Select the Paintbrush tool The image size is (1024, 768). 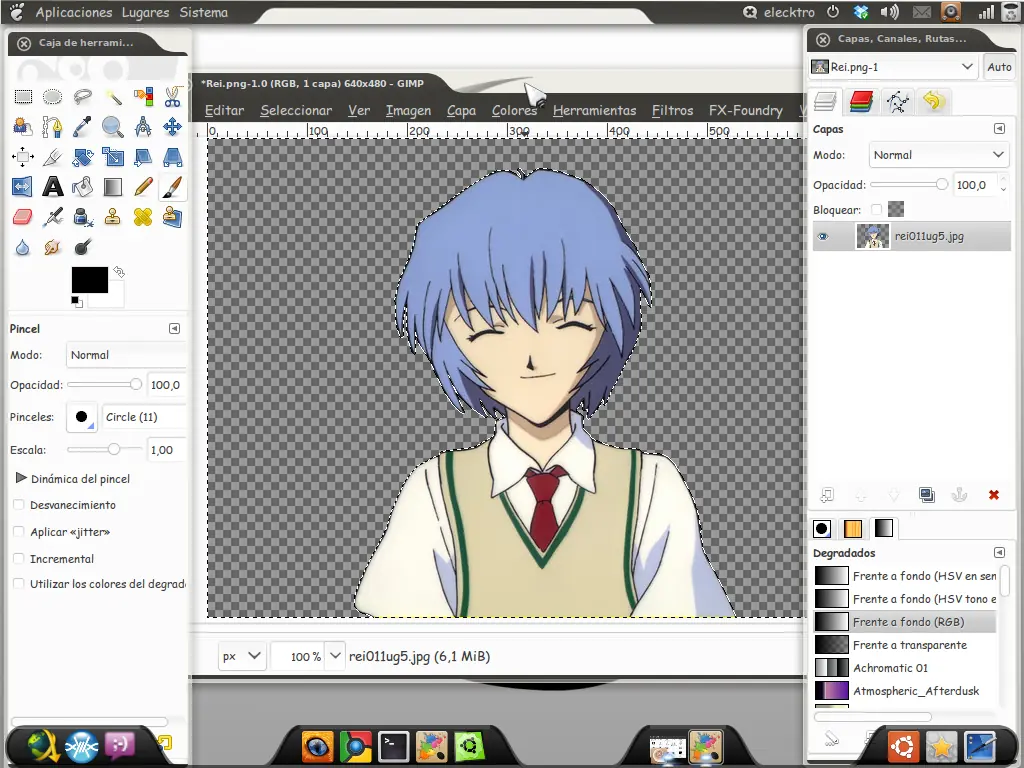pos(172,187)
